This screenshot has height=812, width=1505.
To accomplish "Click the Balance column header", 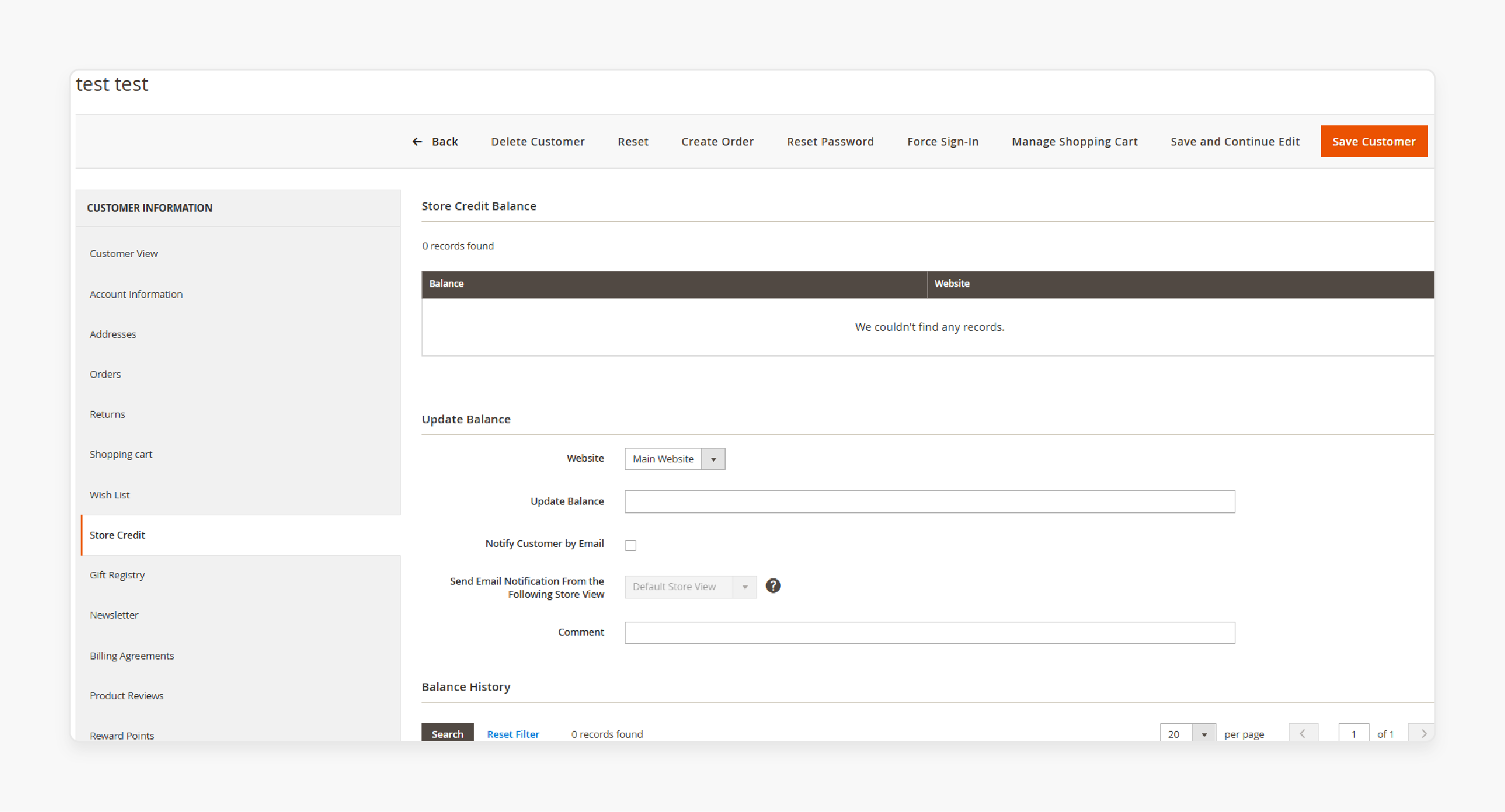I will (674, 284).
